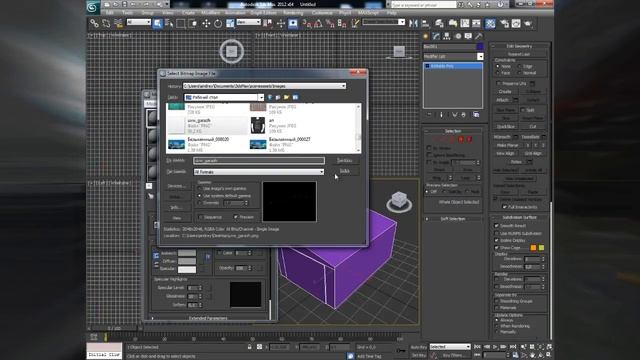Click Pin Stack icon below modifier stack

pos(429,115)
